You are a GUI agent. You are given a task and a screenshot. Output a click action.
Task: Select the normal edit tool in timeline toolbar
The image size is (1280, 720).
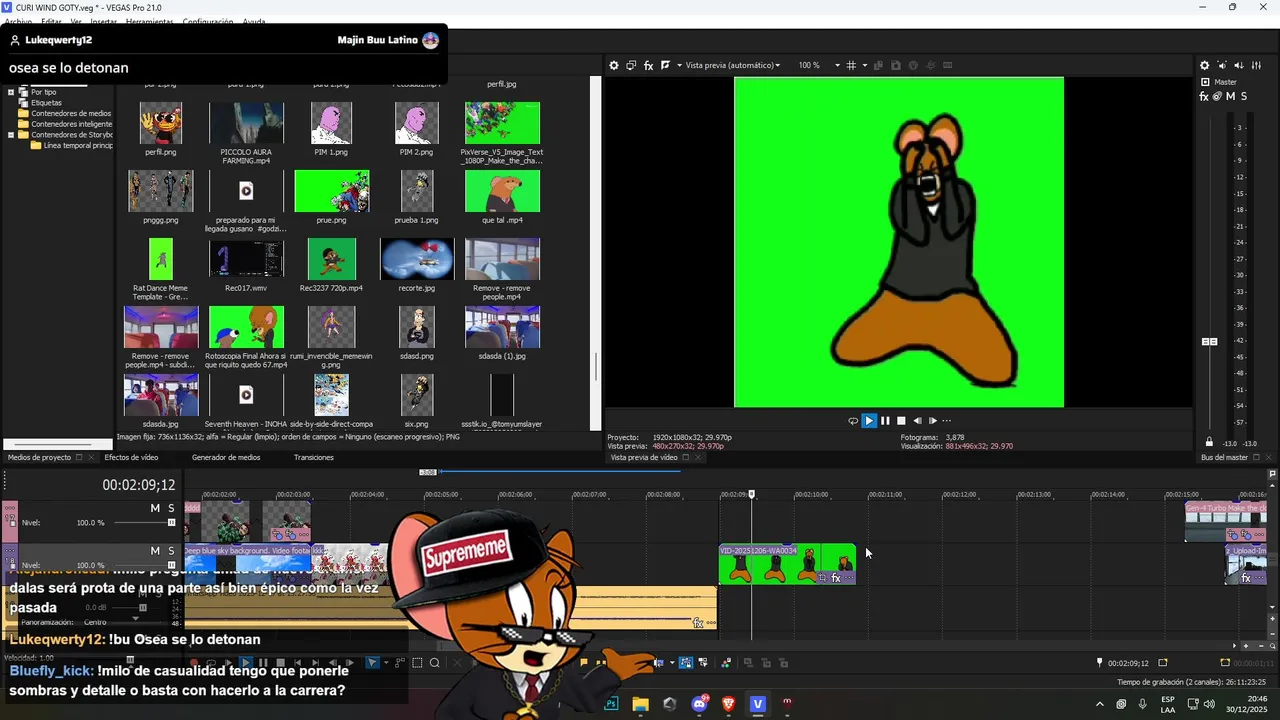pyautogui.click(x=372, y=662)
